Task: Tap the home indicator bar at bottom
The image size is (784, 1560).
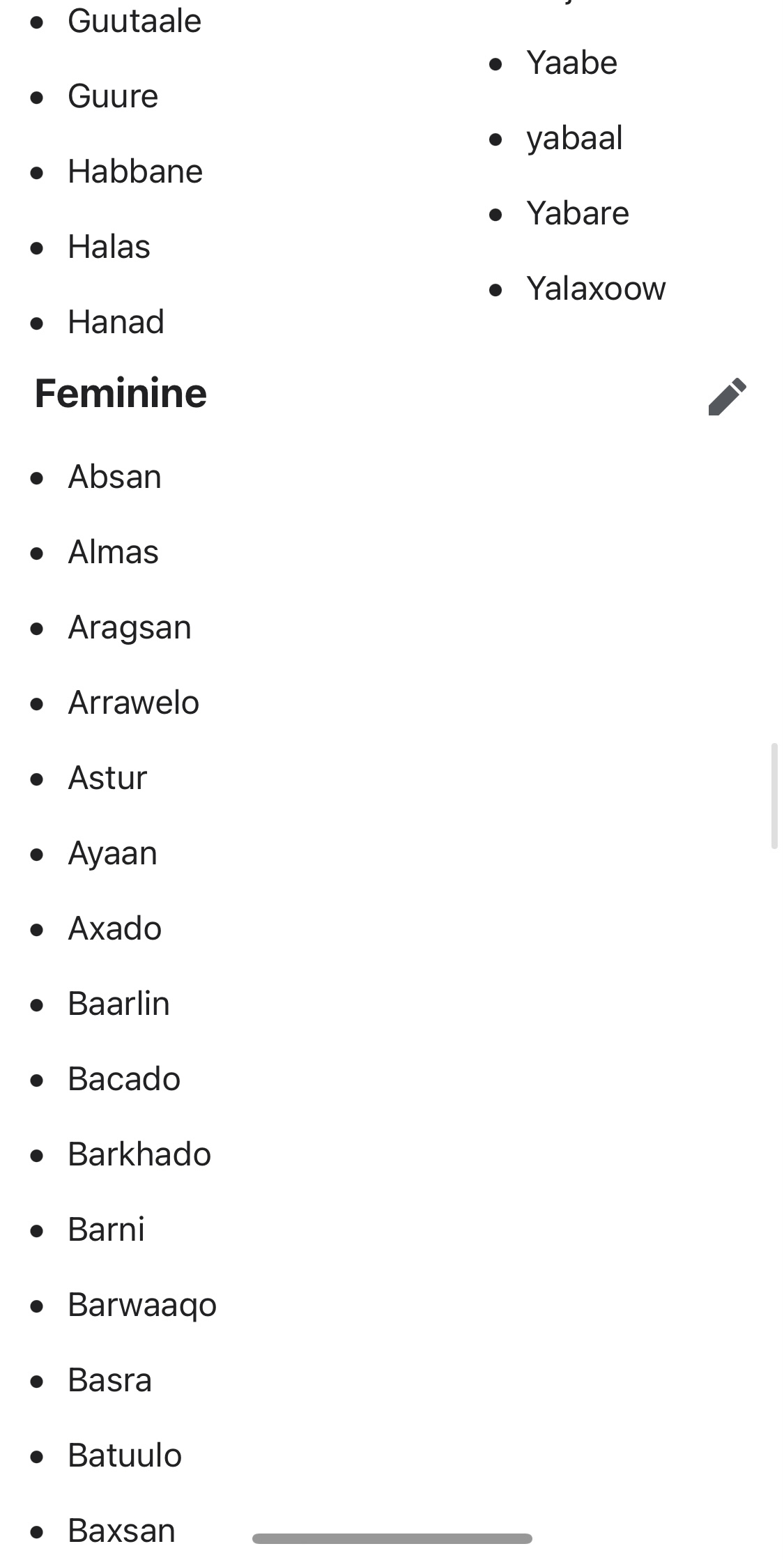Action: click(392, 1538)
